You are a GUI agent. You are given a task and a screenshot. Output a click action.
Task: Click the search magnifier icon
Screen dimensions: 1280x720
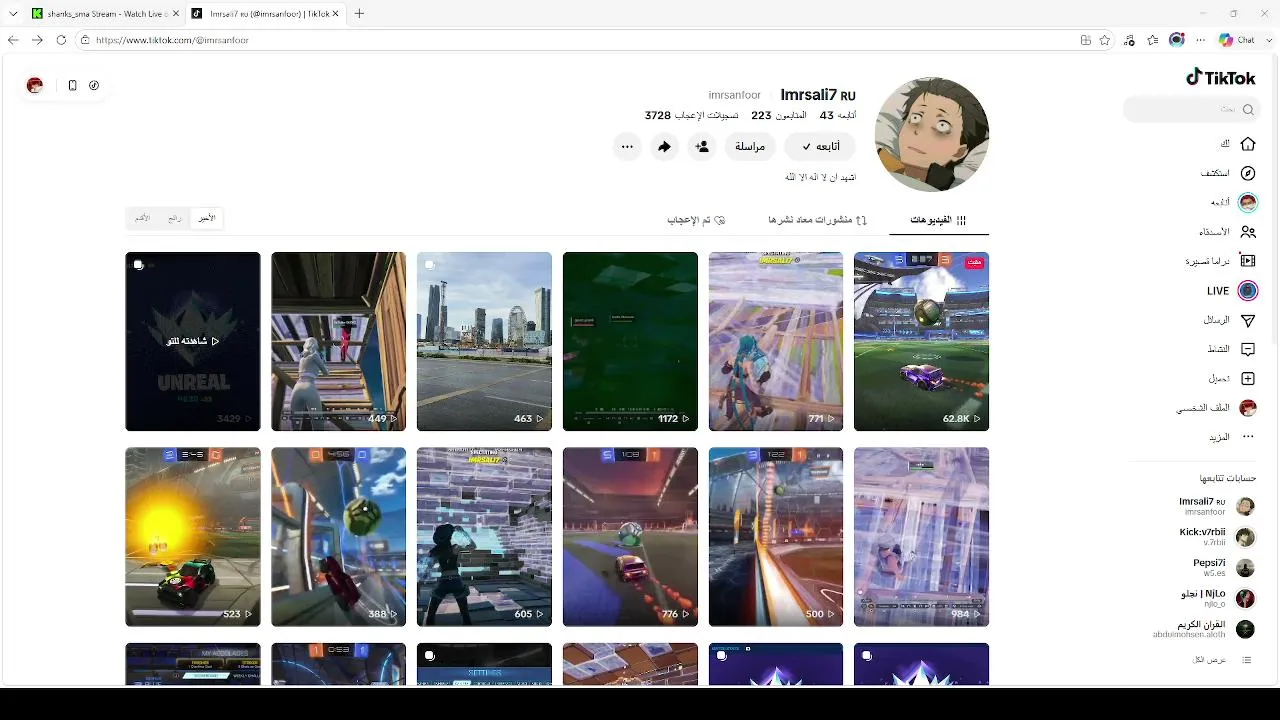click(x=1246, y=109)
